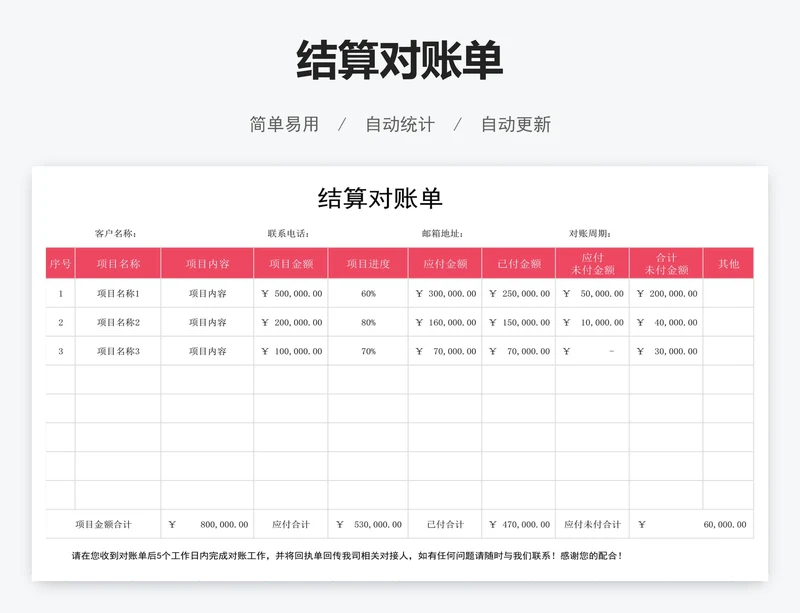
Task: Select cell 项目名称2
Action: coord(118,322)
